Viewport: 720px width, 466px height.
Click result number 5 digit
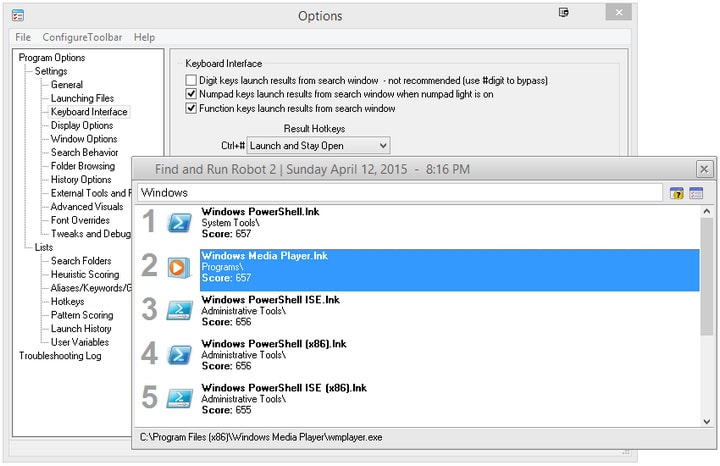coord(149,398)
